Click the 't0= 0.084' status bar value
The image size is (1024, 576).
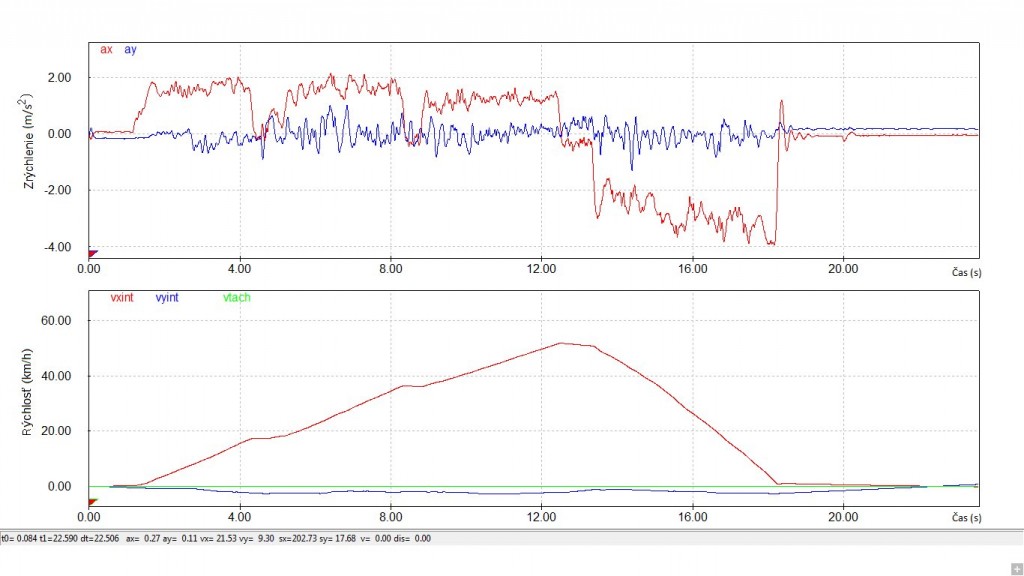click(19, 539)
